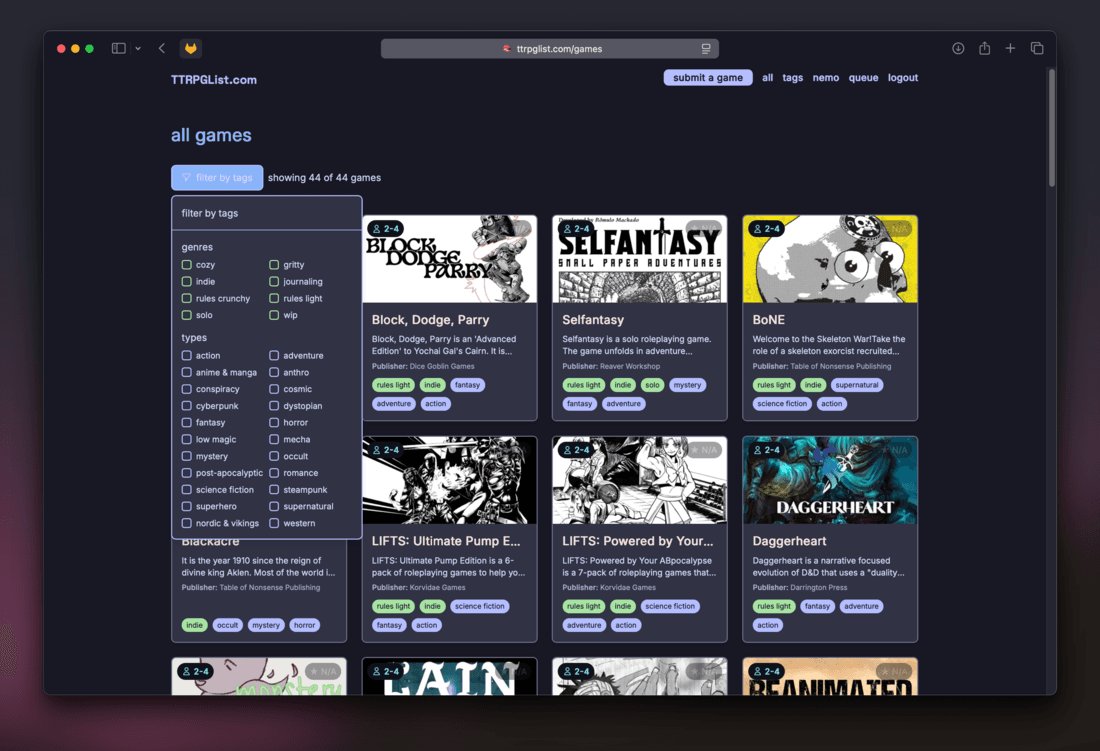The image size is (1100, 751).
Task: Enable the conspiracy type filter
Action: click(x=187, y=389)
